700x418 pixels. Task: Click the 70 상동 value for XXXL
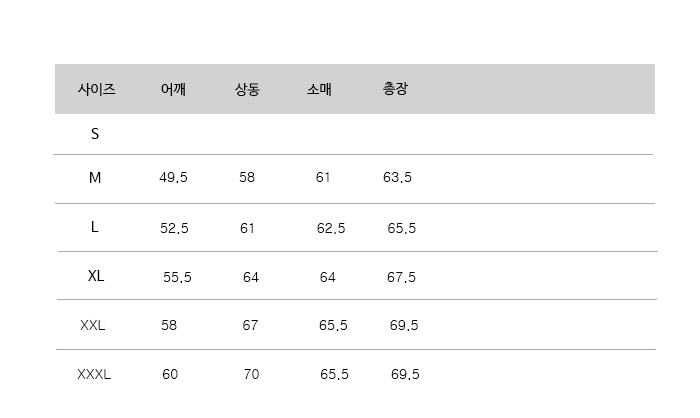point(251,375)
